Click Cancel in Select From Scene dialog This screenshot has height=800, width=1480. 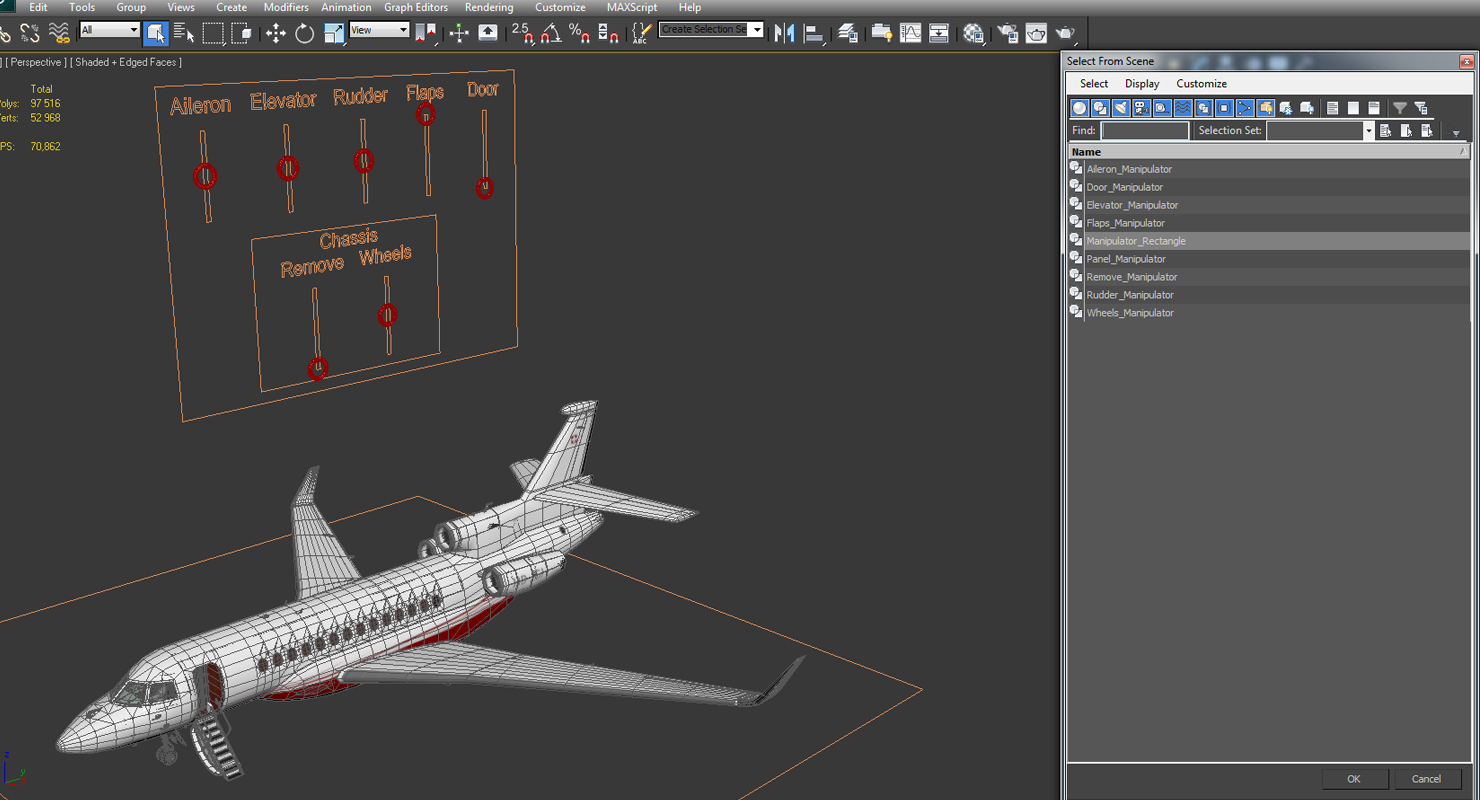click(x=1426, y=779)
